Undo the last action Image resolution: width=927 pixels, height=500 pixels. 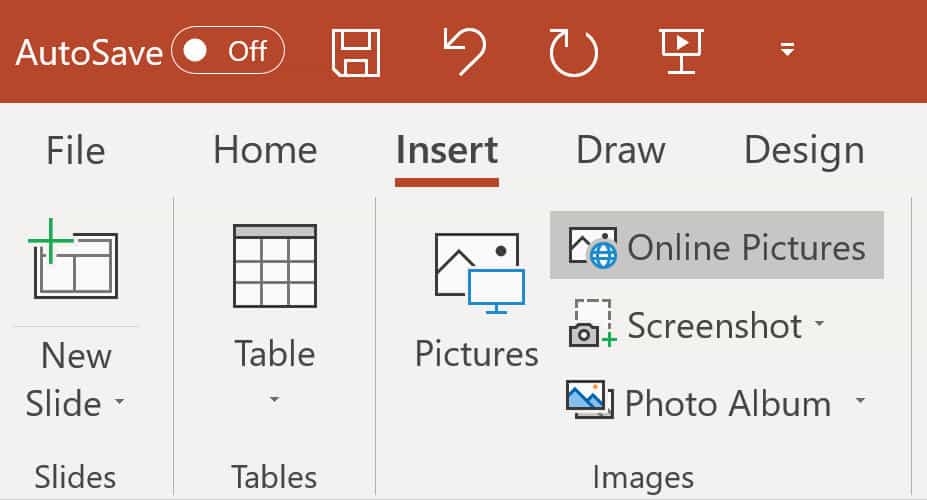pos(465,52)
